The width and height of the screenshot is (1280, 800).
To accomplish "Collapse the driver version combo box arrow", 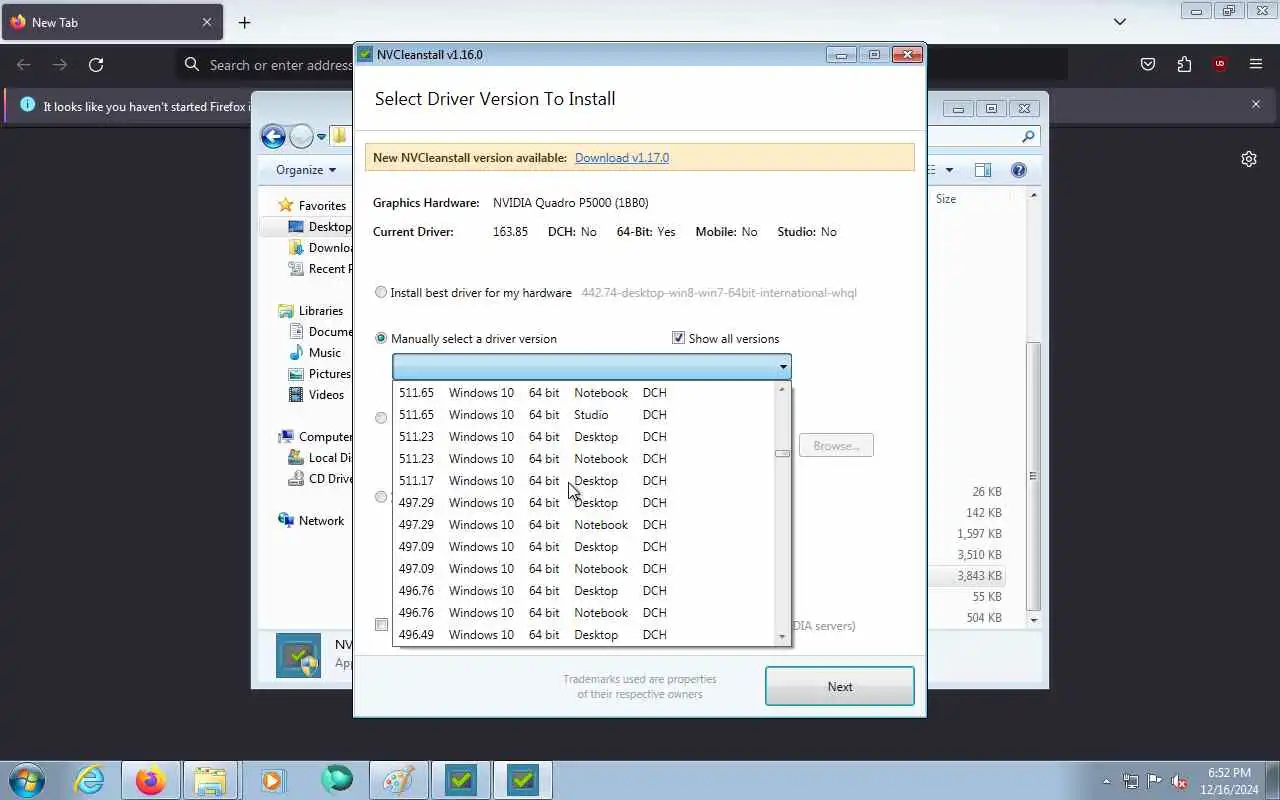I will point(783,367).
